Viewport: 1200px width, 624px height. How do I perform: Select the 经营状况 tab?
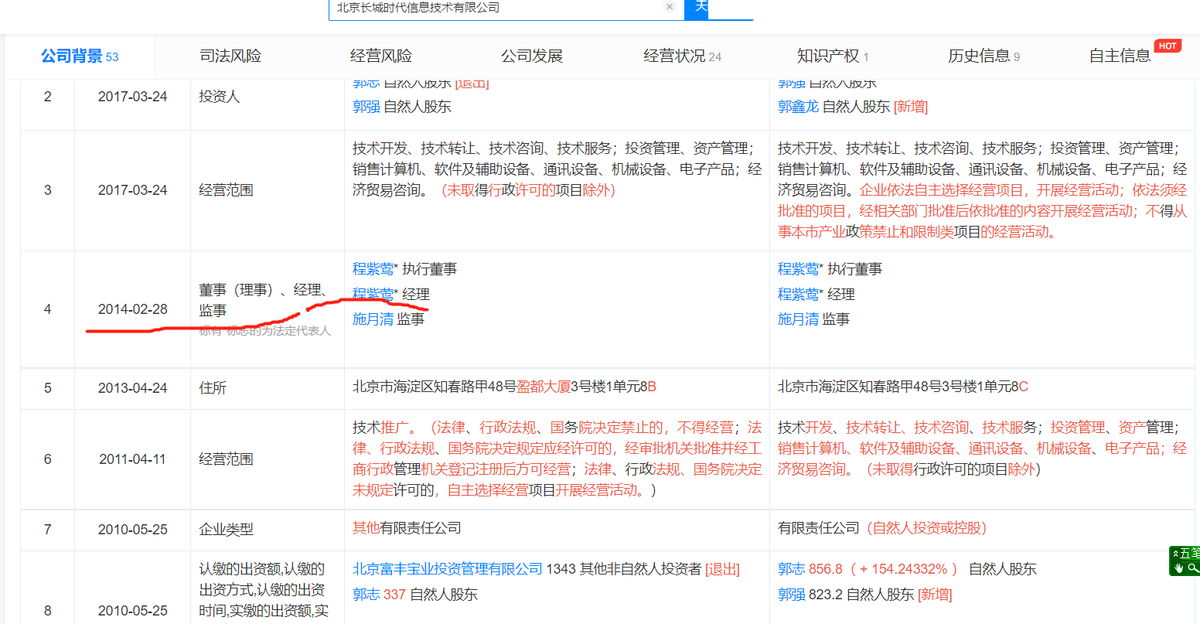pyautogui.click(x=683, y=56)
